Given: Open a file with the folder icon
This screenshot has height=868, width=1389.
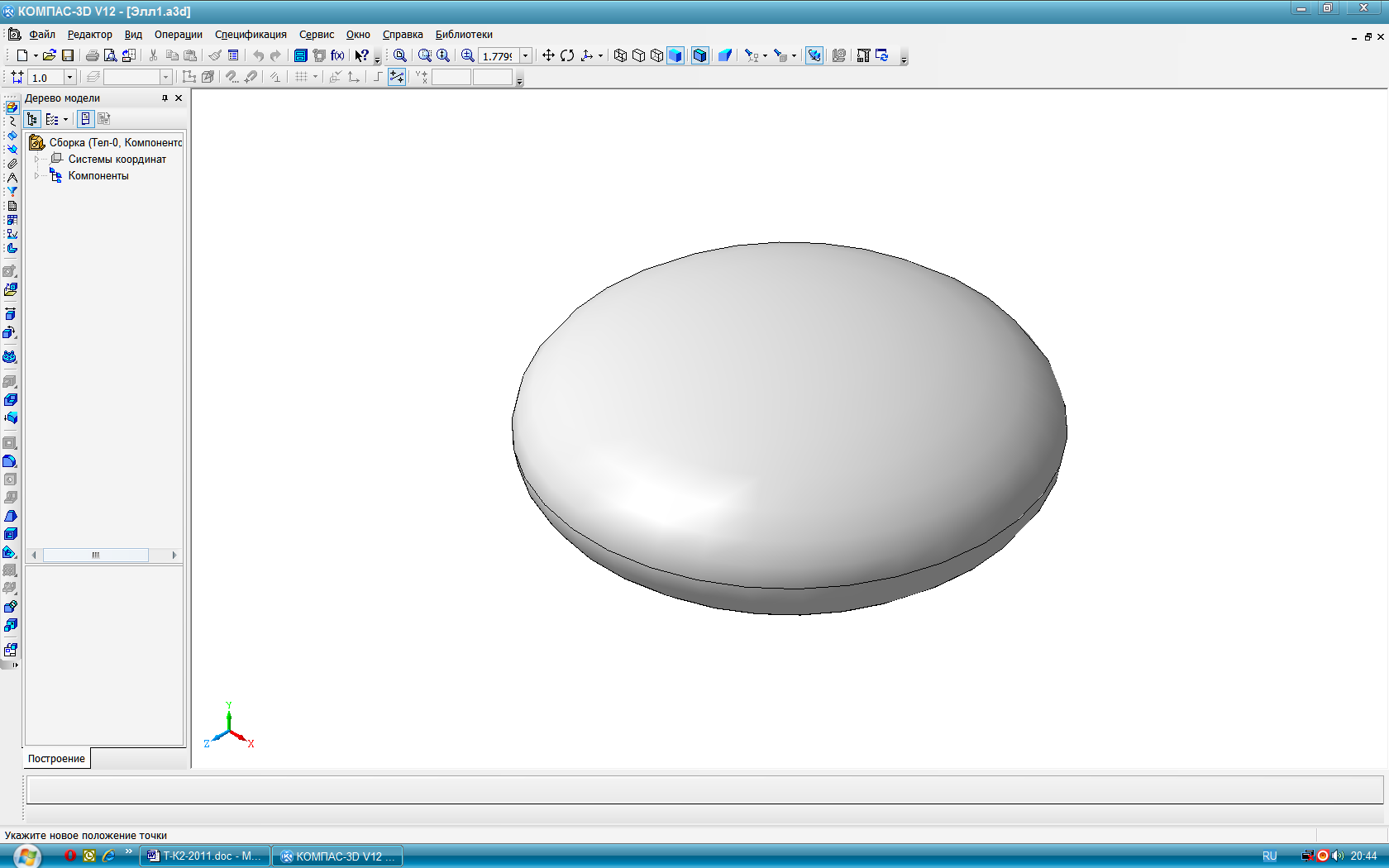Looking at the screenshot, I should [x=50, y=55].
